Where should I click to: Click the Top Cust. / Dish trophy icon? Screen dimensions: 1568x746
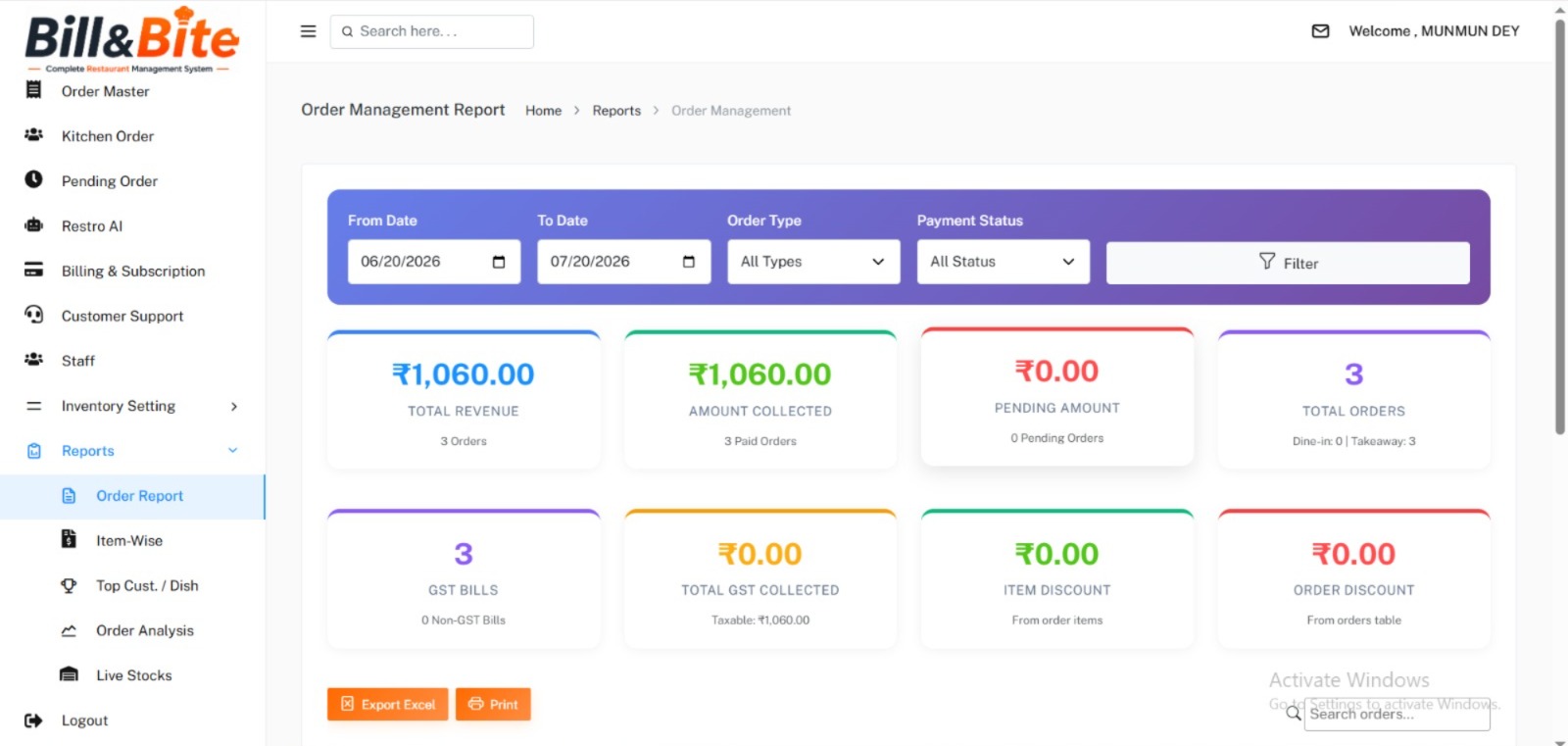(x=69, y=585)
